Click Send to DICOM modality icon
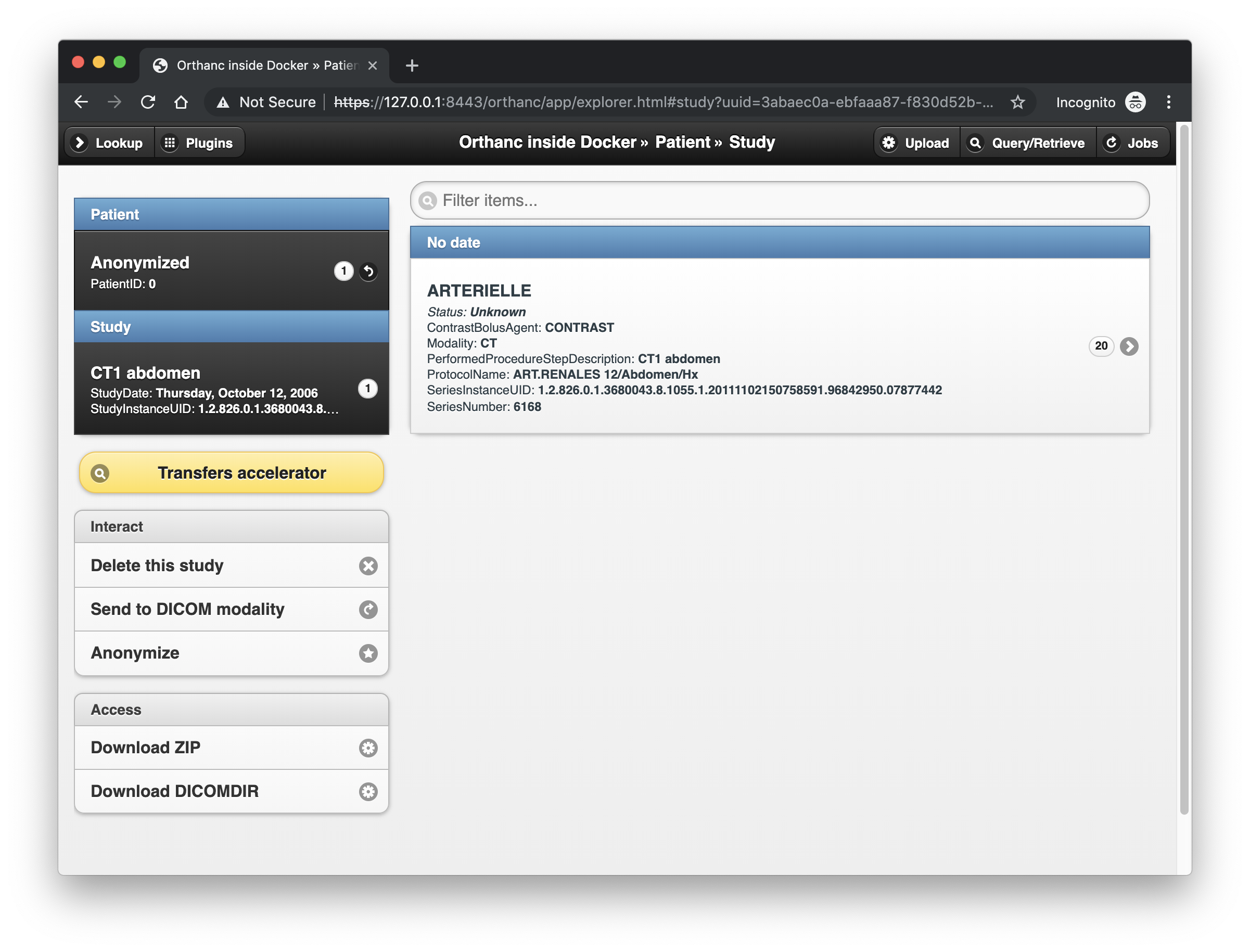The image size is (1250, 952). (367, 609)
